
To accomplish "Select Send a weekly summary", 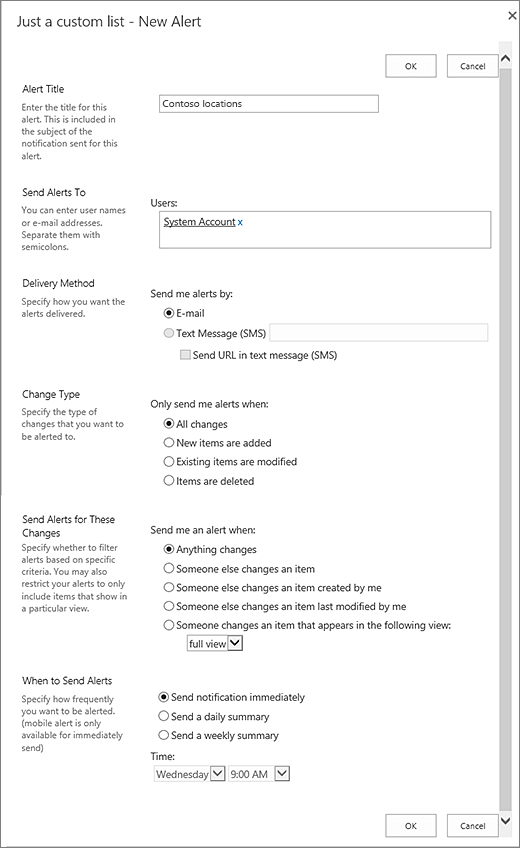I will pyautogui.click(x=163, y=735).
